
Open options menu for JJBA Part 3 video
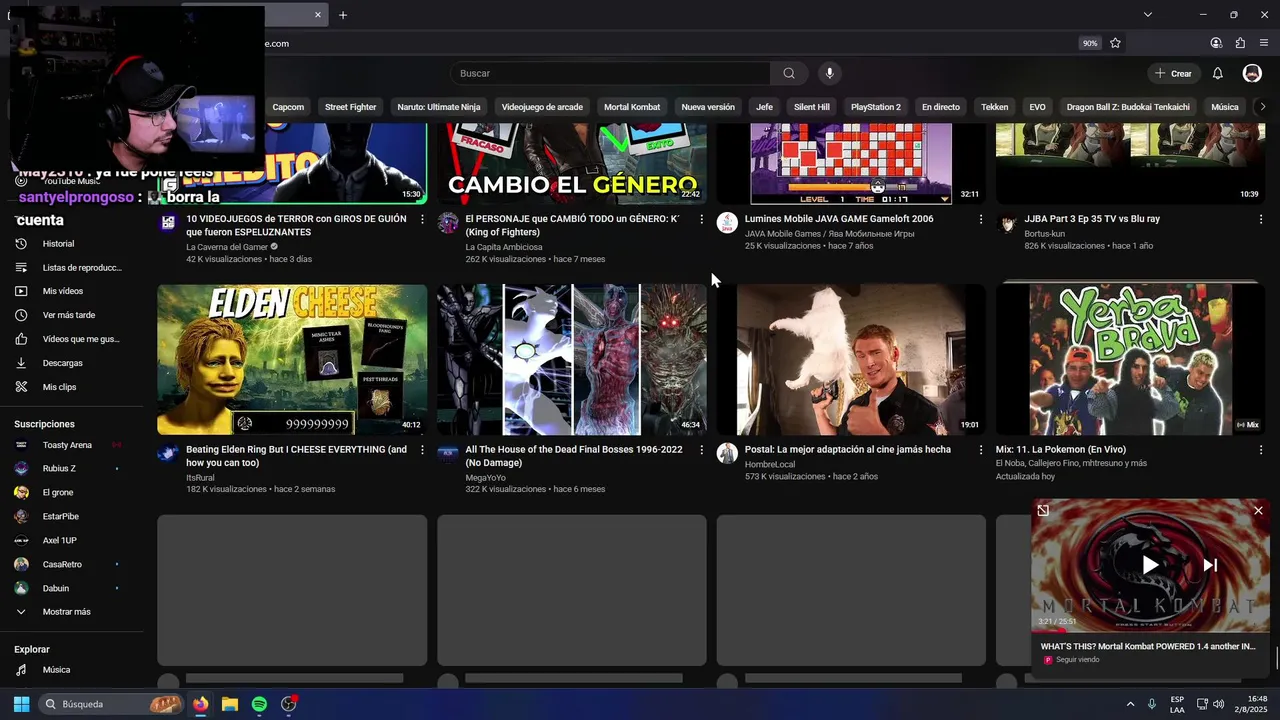pyautogui.click(x=1260, y=219)
